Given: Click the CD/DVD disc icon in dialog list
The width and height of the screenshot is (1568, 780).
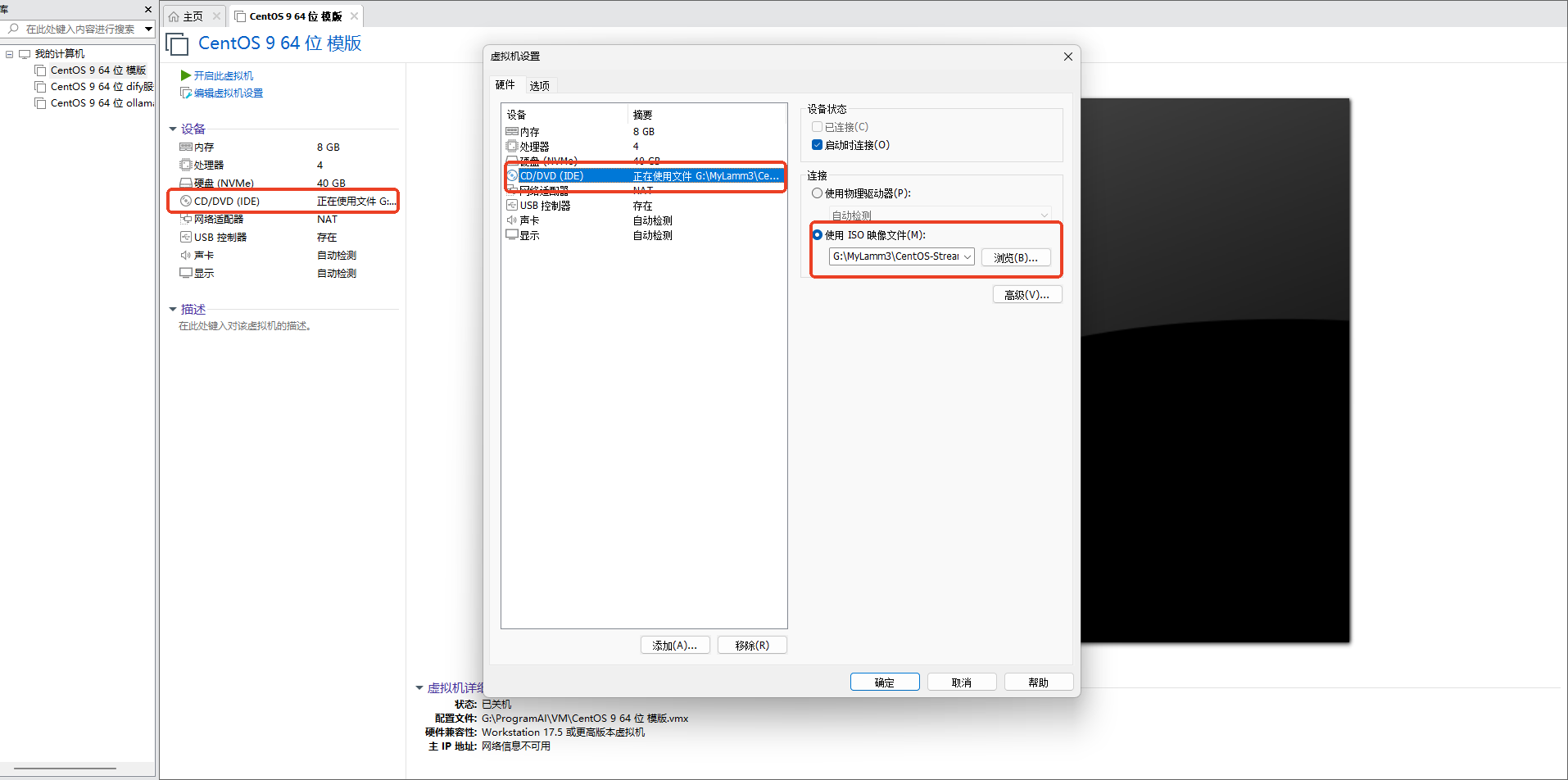Looking at the screenshot, I should tap(513, 175).
